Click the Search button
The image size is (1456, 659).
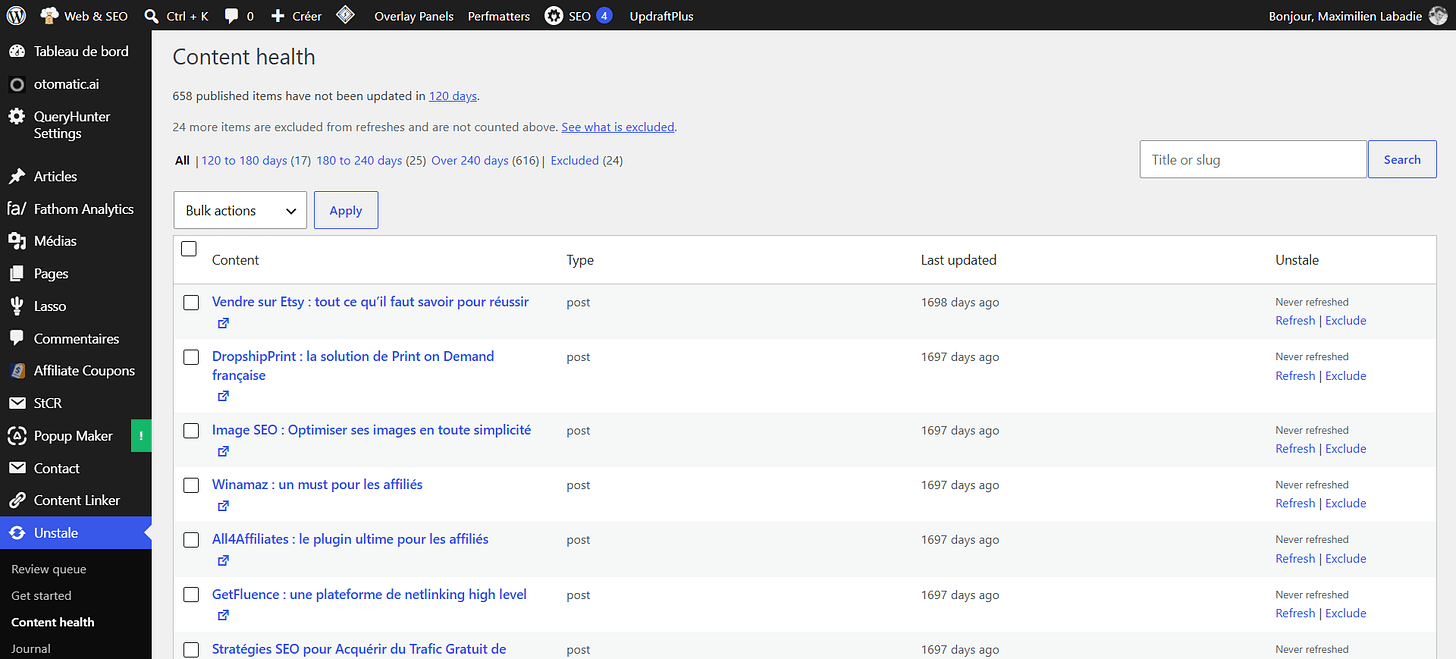point(1402,159)
